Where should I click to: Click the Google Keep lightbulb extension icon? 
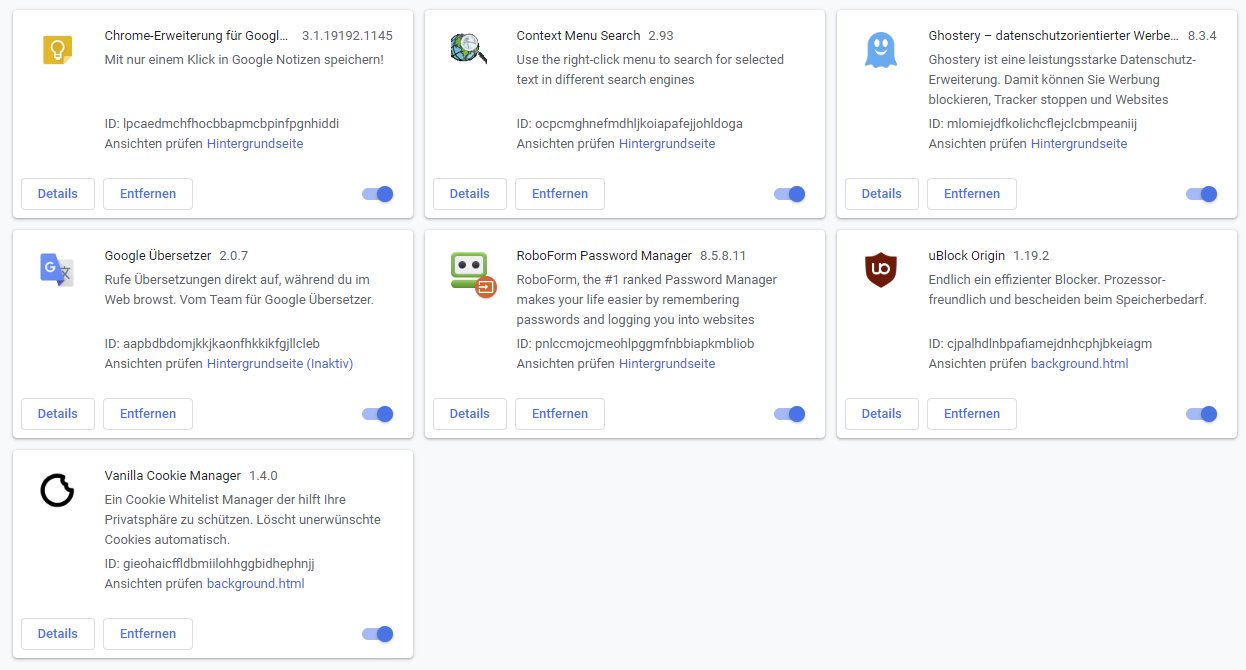click(57, 49)
